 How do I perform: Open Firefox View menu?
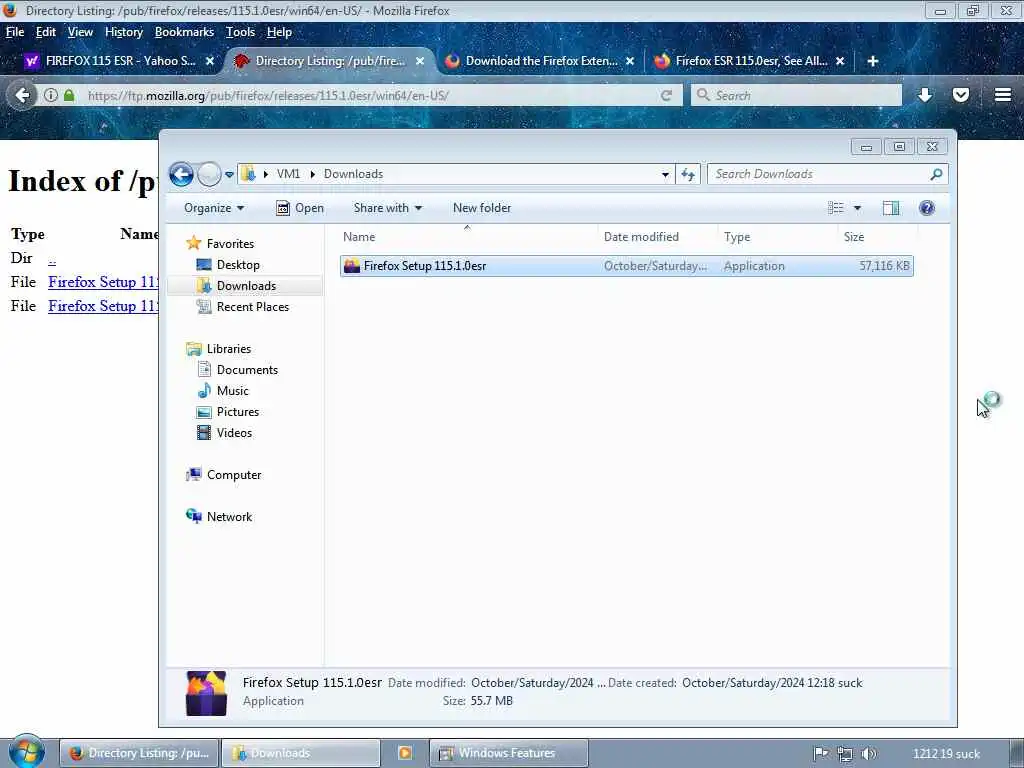(80, 32)
